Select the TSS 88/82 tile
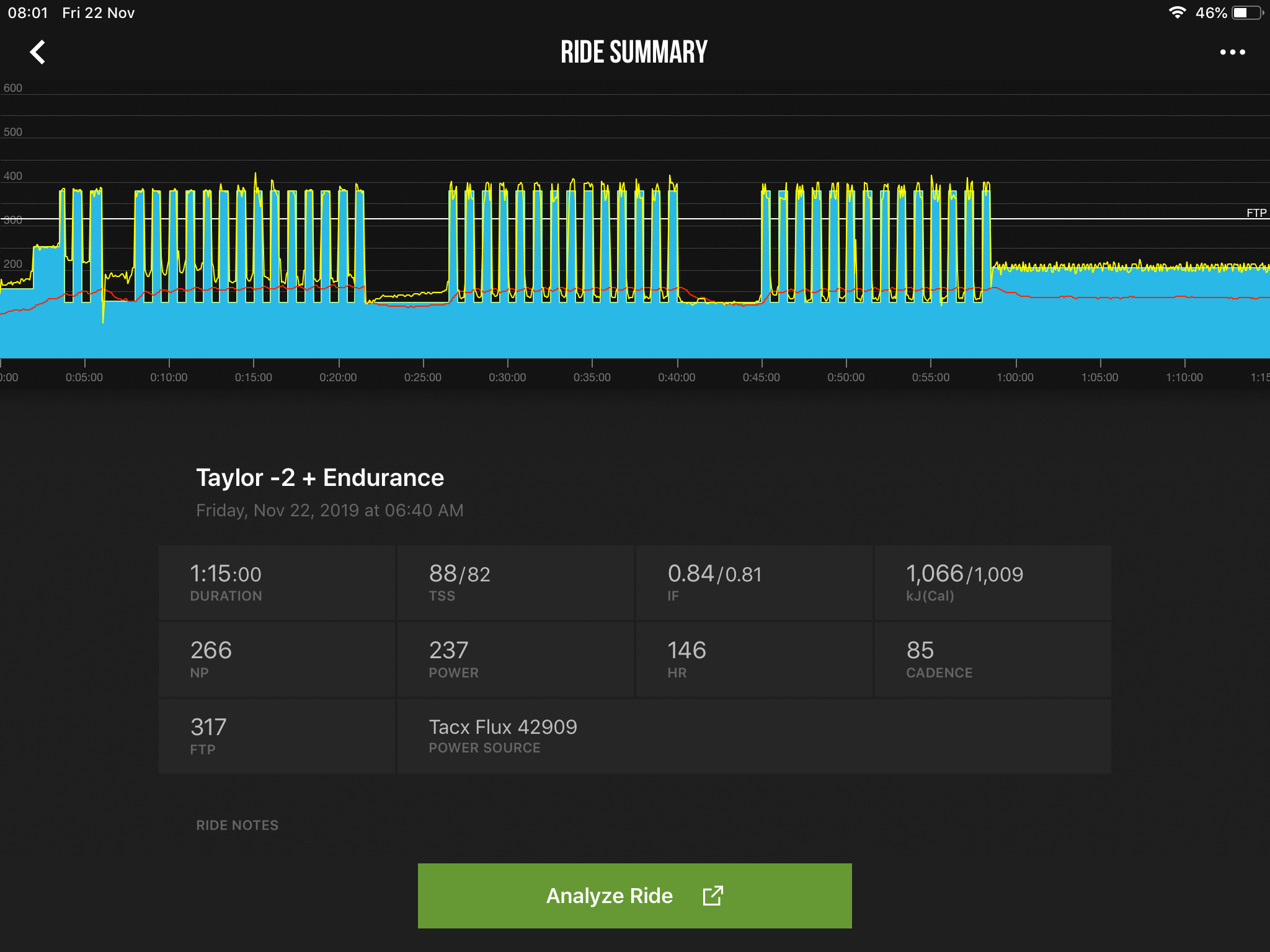The image size is (1270, 952). [x=515, y=583]
